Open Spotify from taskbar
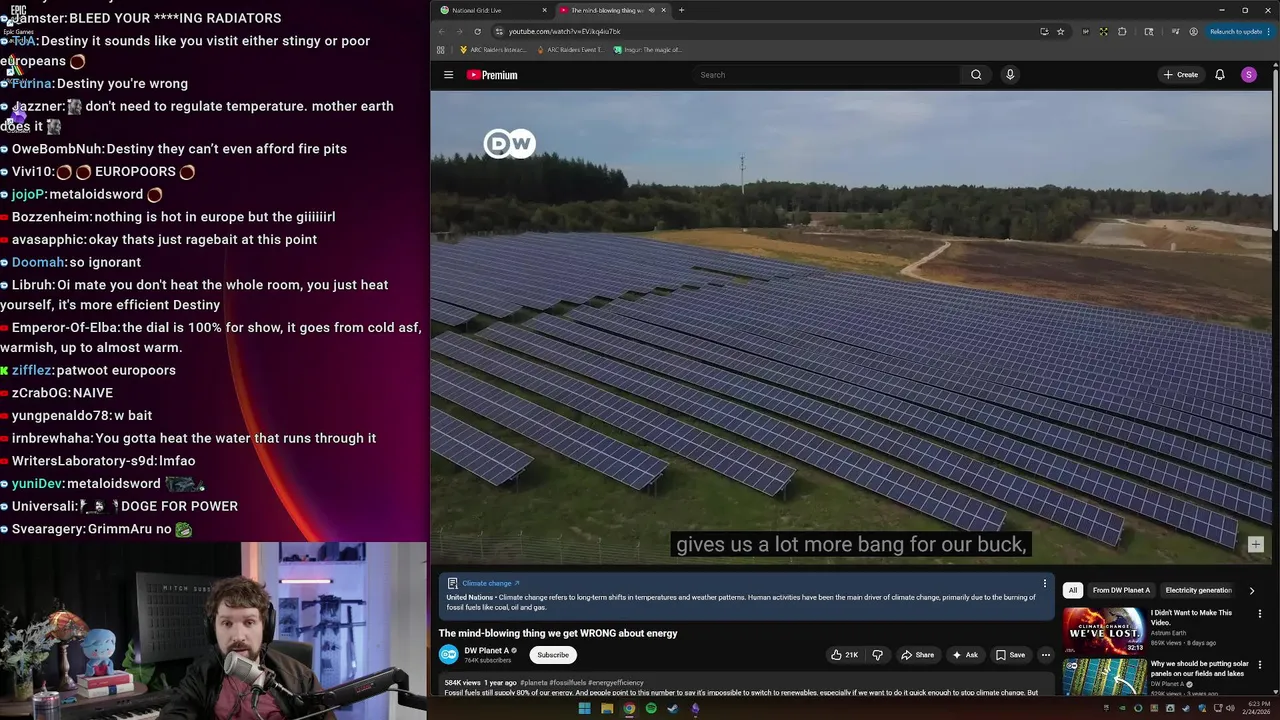 point(651,709)
